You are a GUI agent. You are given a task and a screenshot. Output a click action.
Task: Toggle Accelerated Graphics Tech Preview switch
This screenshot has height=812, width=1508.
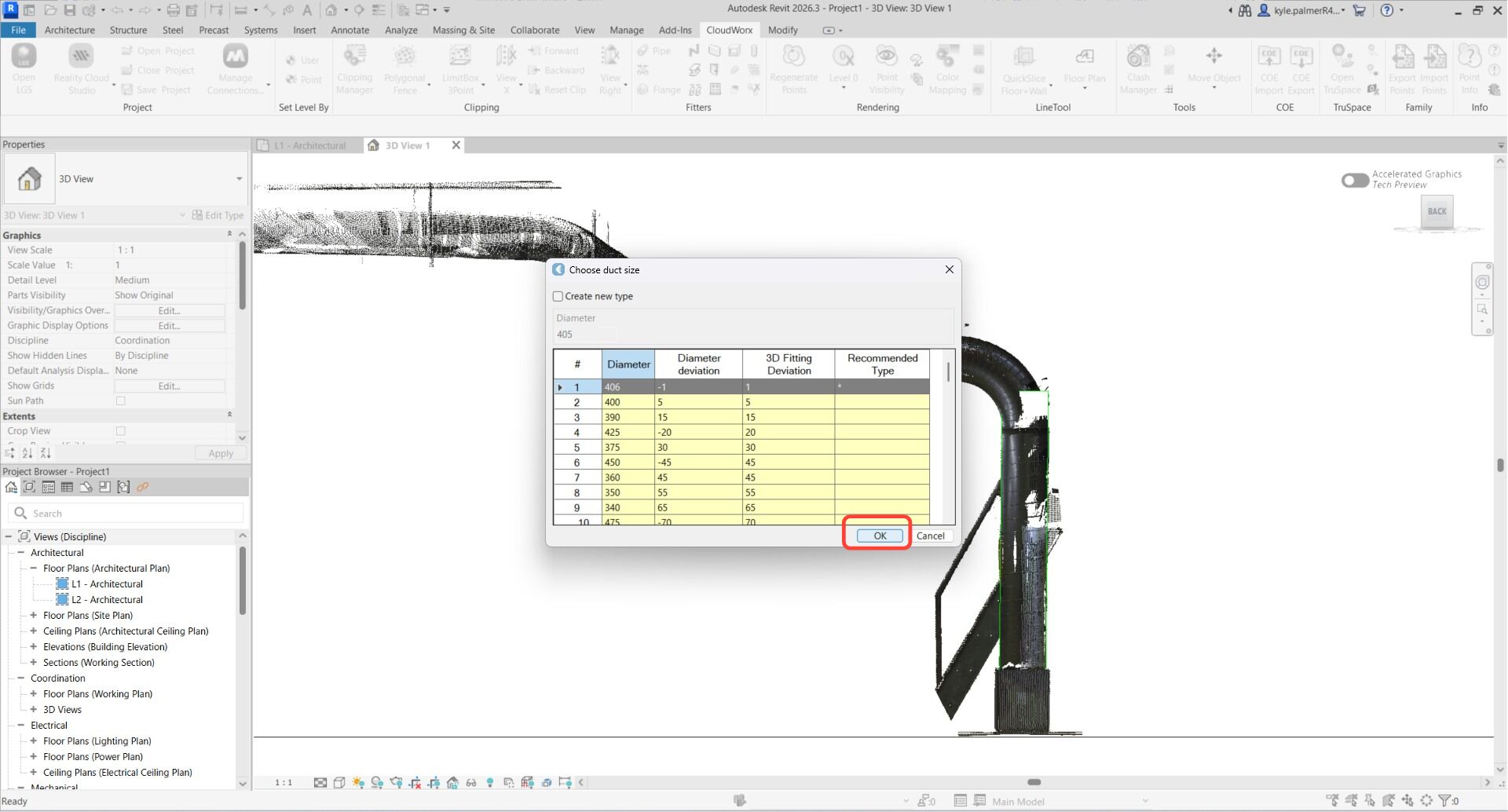(1355, 180)
